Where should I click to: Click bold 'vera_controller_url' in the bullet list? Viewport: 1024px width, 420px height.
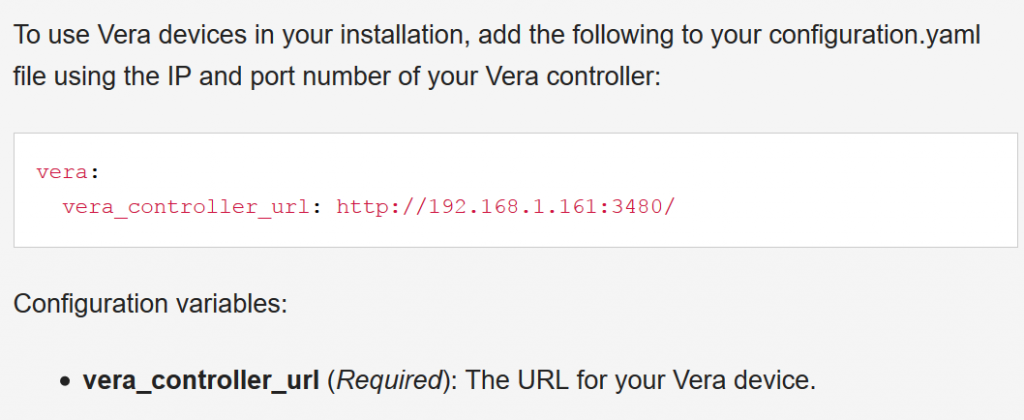pos(201,380)
